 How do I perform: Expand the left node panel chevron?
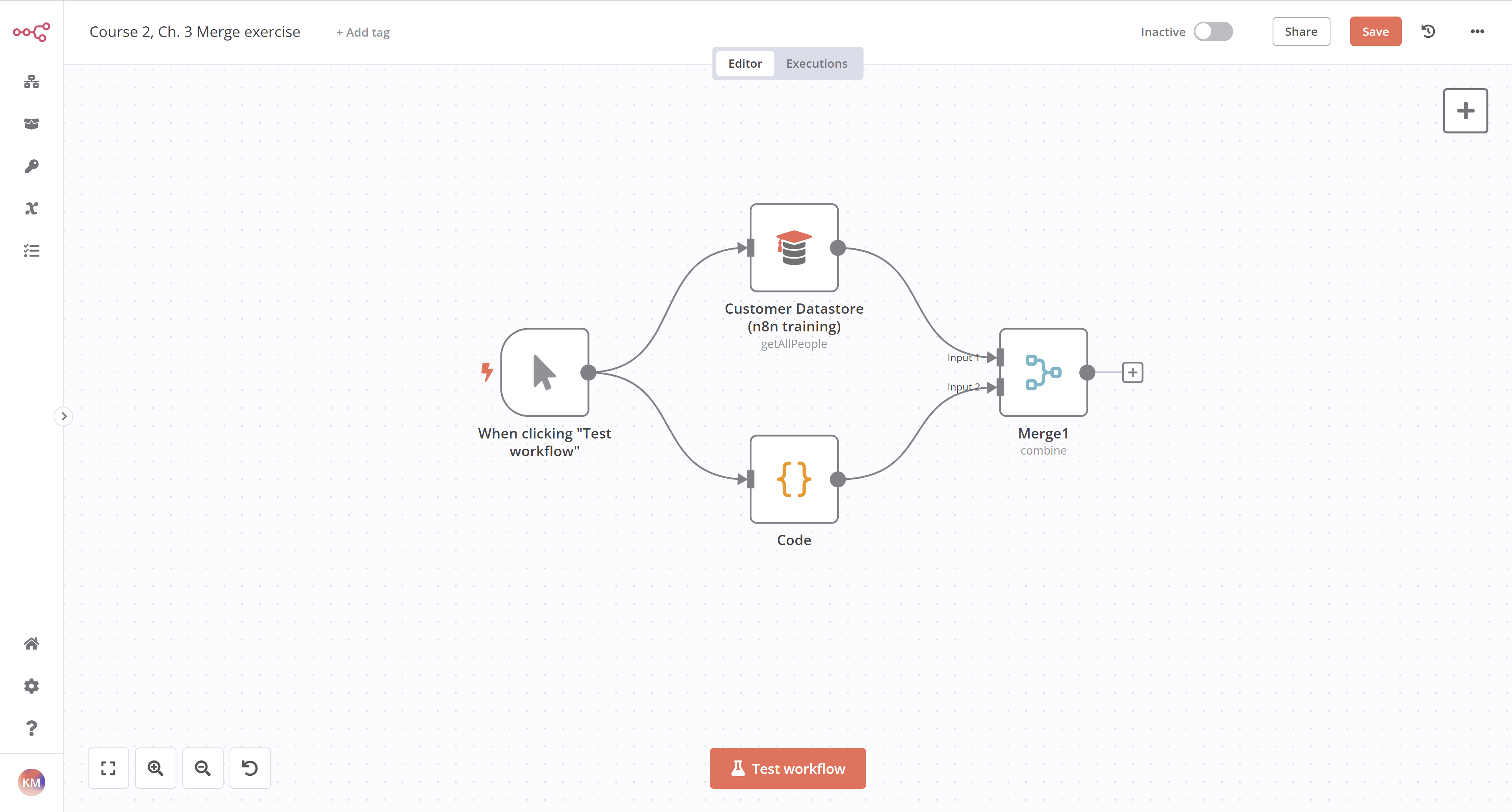click(x=63, y=416)
